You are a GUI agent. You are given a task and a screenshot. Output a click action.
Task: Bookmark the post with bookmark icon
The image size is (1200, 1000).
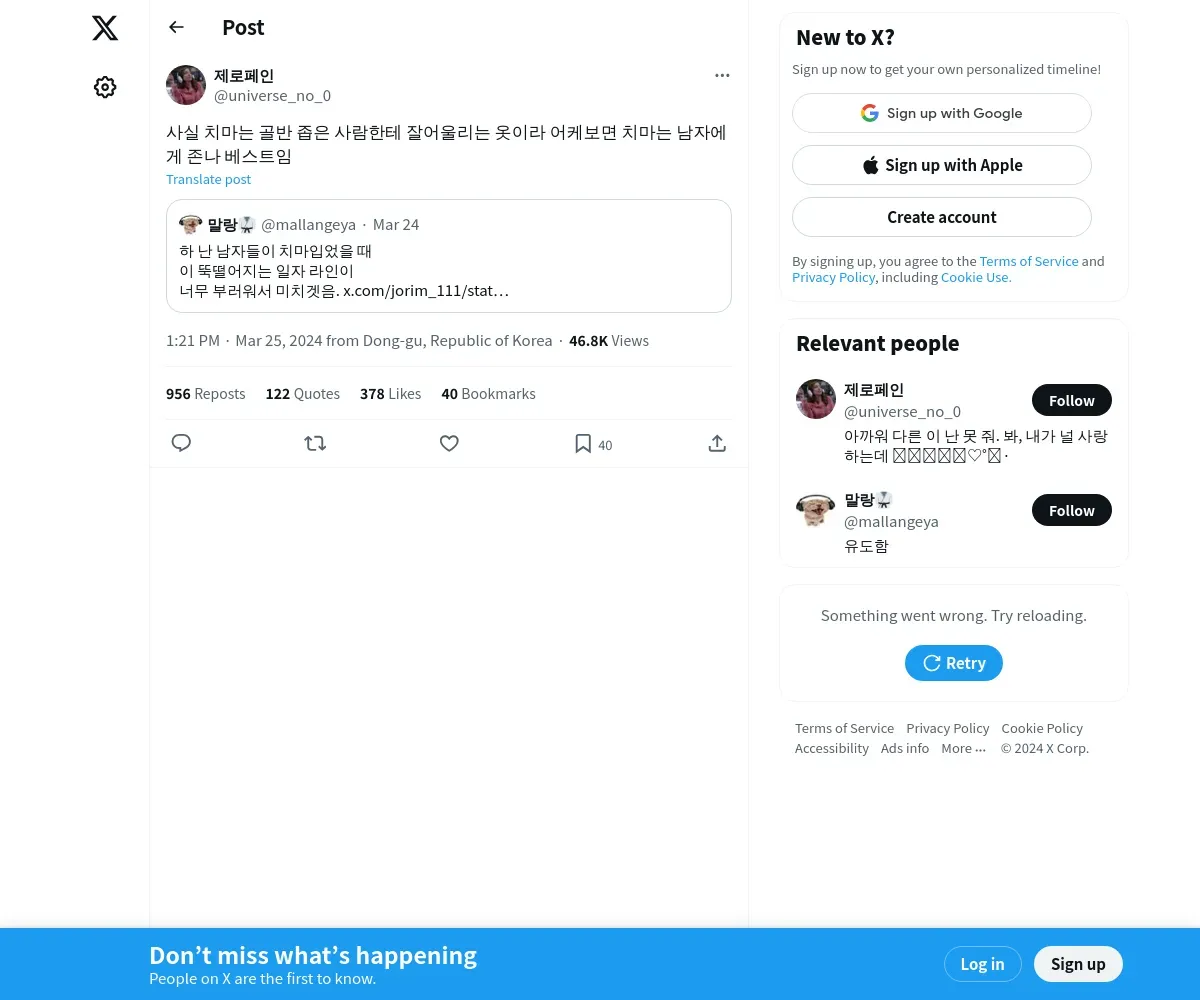(583, 443)
